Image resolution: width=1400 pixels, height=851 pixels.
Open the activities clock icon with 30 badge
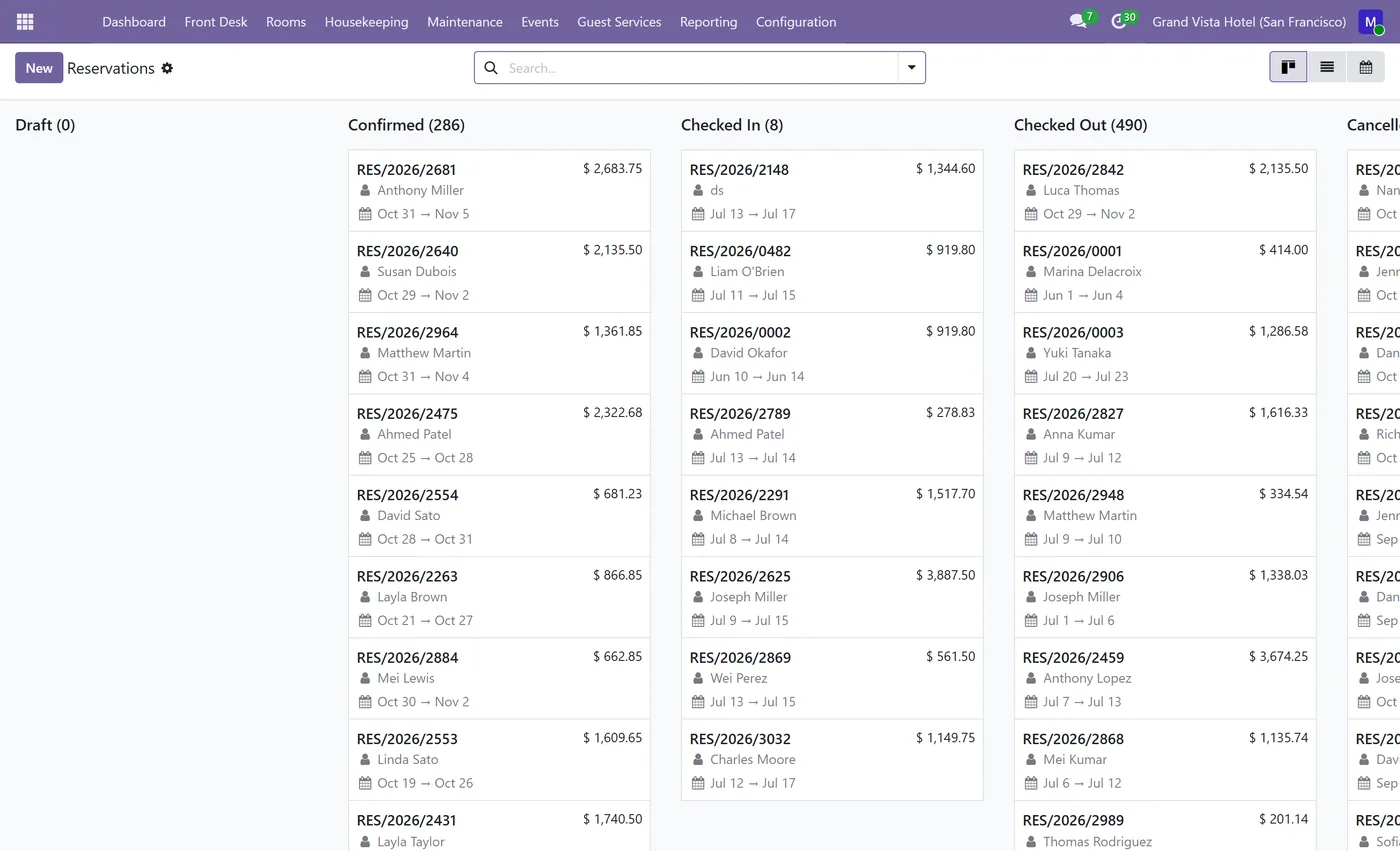click(1118, 21)
